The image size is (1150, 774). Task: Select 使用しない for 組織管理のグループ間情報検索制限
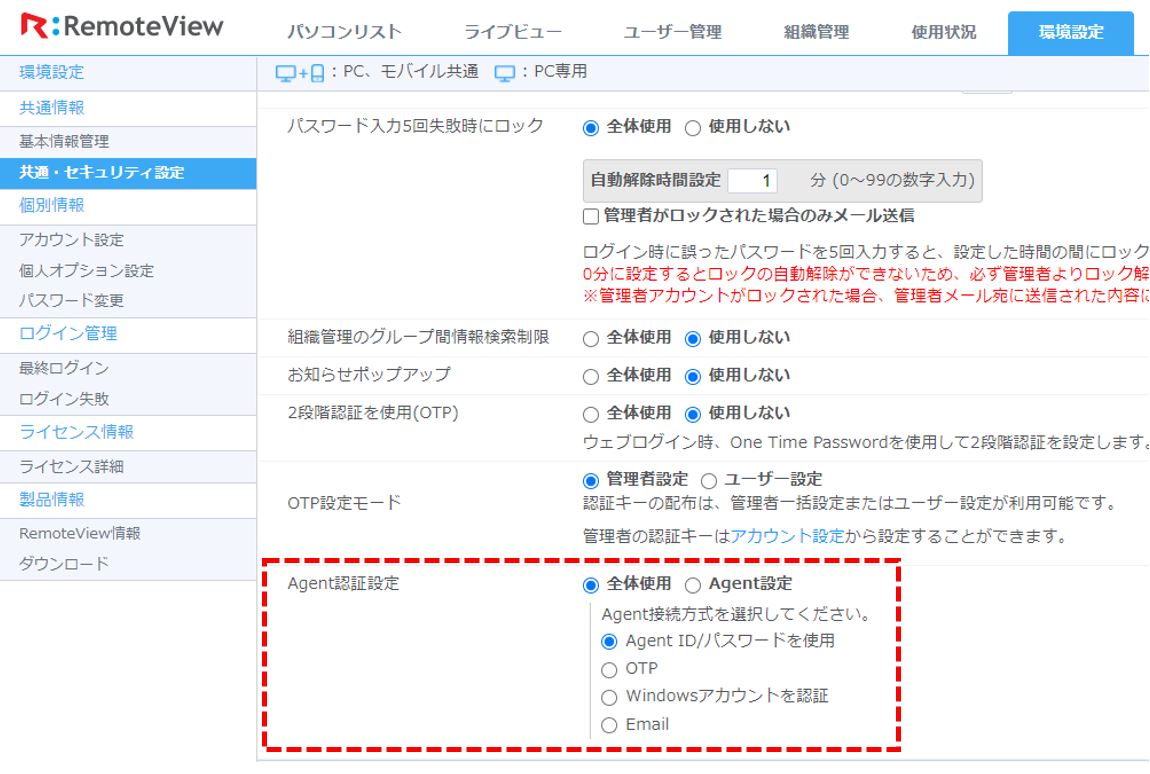(692, 339)
